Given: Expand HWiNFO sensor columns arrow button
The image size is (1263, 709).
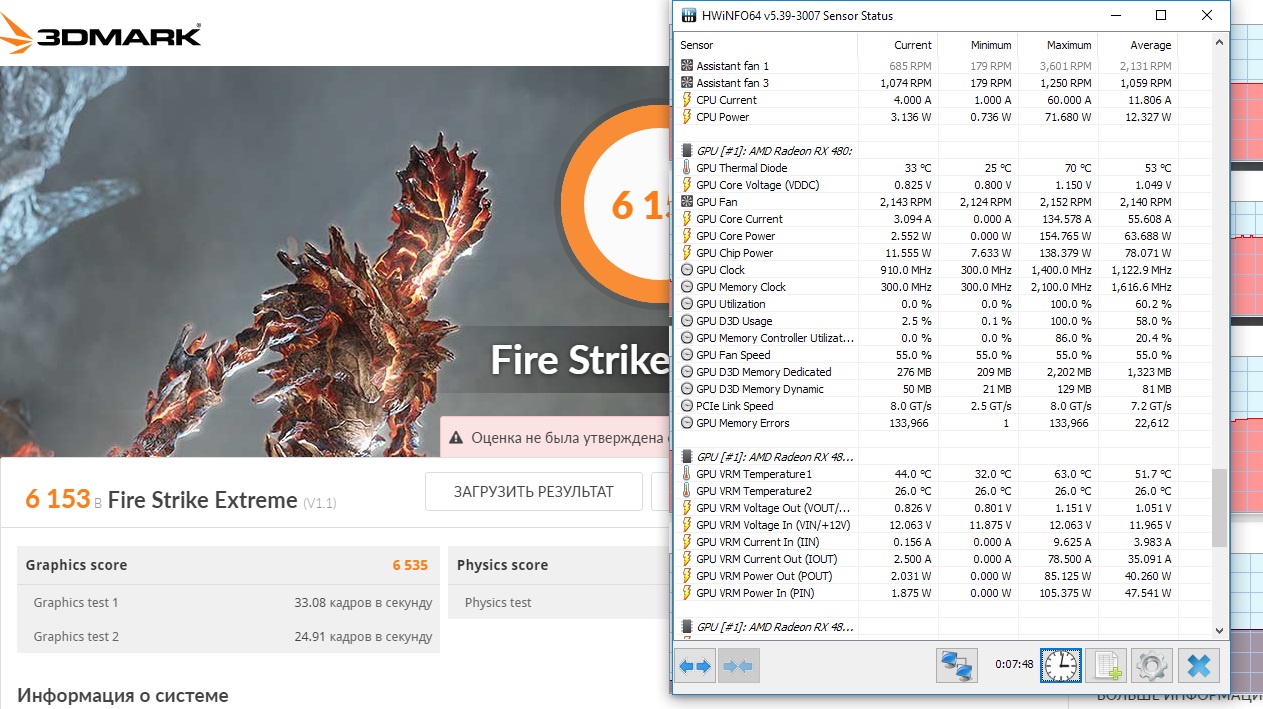Looking at the screenshot, I should coord(694,665).
